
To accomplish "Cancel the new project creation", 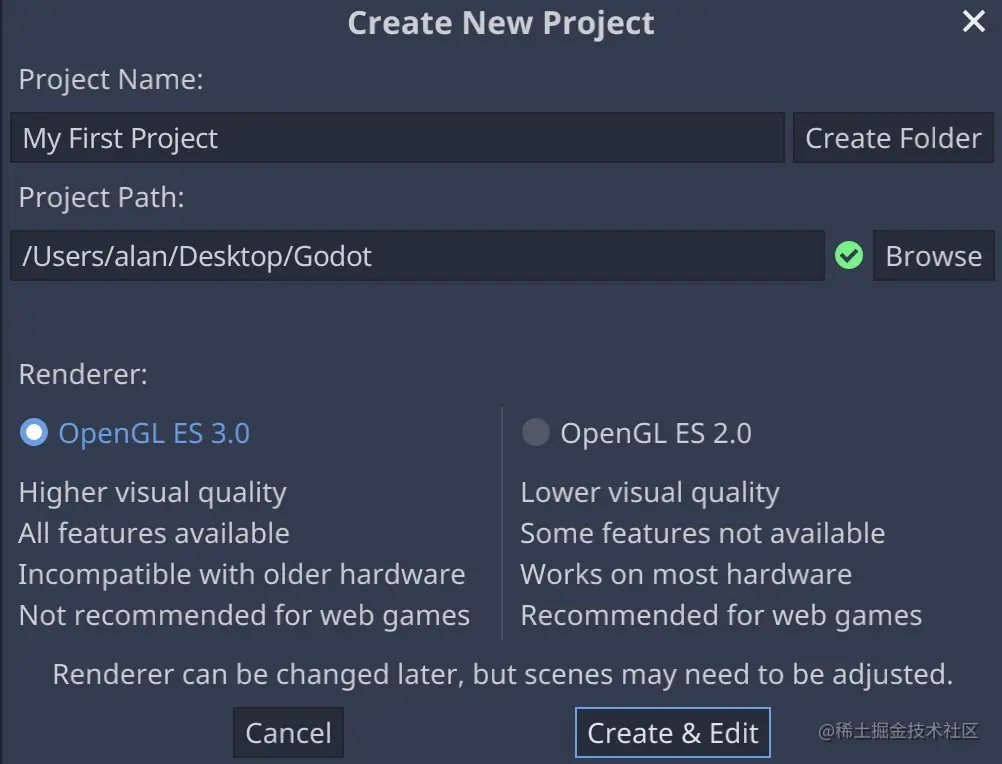I will click(x=288, y=733).
